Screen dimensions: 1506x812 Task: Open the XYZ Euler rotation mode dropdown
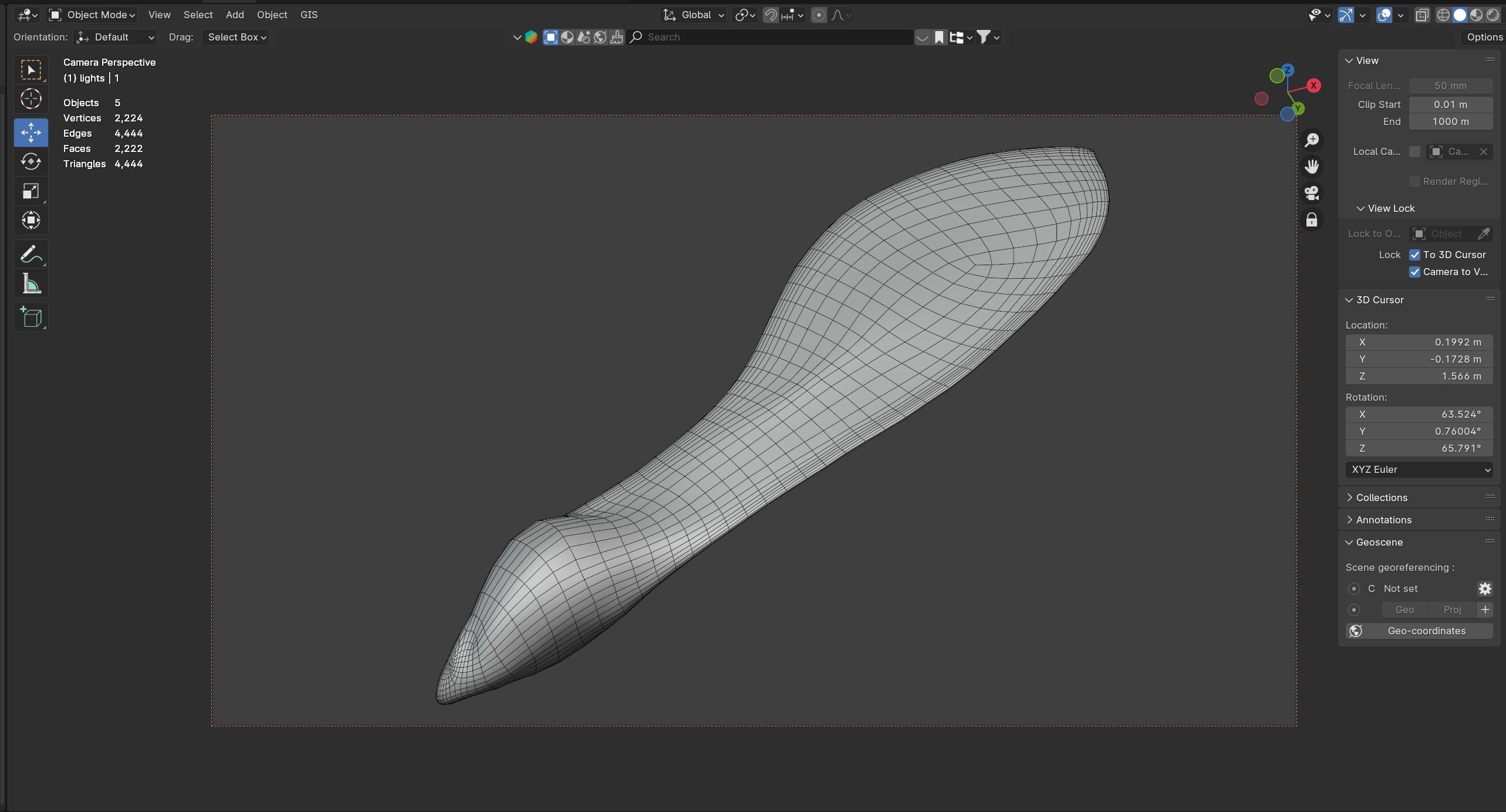(x=1419, y=469)
